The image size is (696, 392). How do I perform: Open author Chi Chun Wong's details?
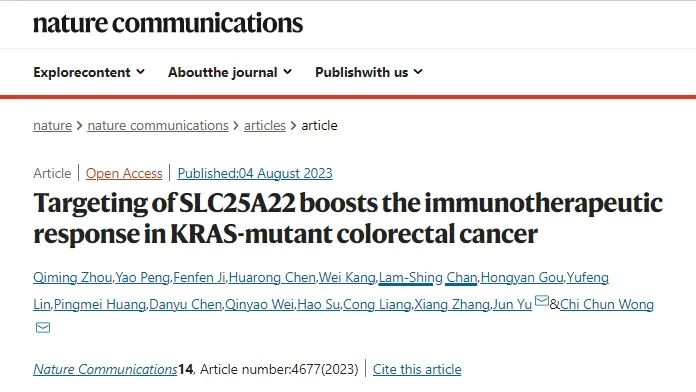607,305
